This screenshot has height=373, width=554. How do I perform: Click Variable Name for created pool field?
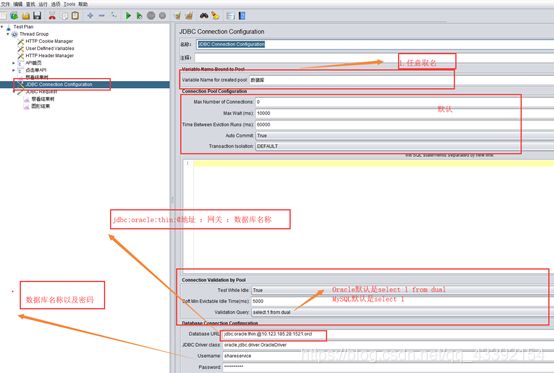(x=401, y=80)
